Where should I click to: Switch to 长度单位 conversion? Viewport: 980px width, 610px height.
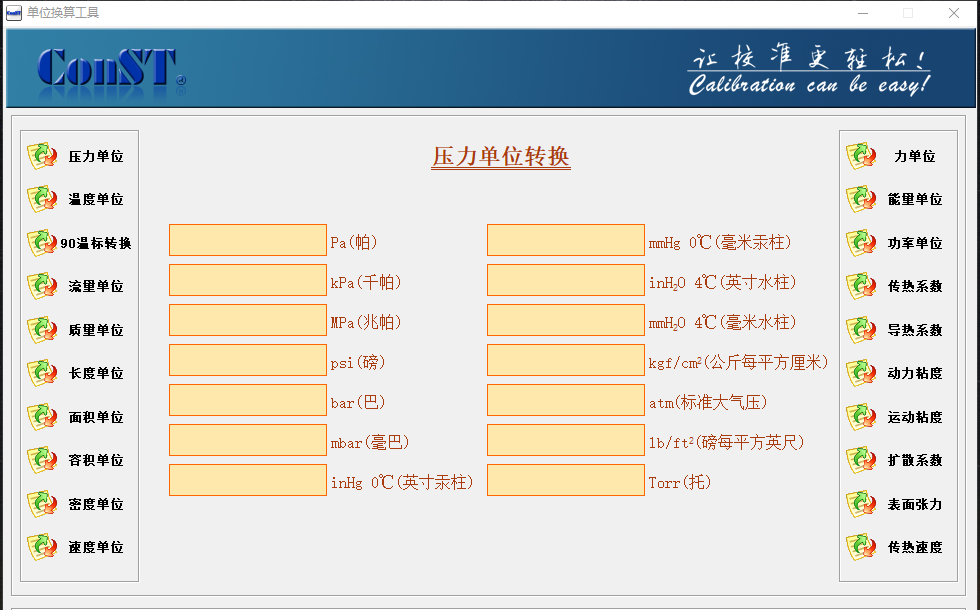pyautogui.click(x=95, y=373)
